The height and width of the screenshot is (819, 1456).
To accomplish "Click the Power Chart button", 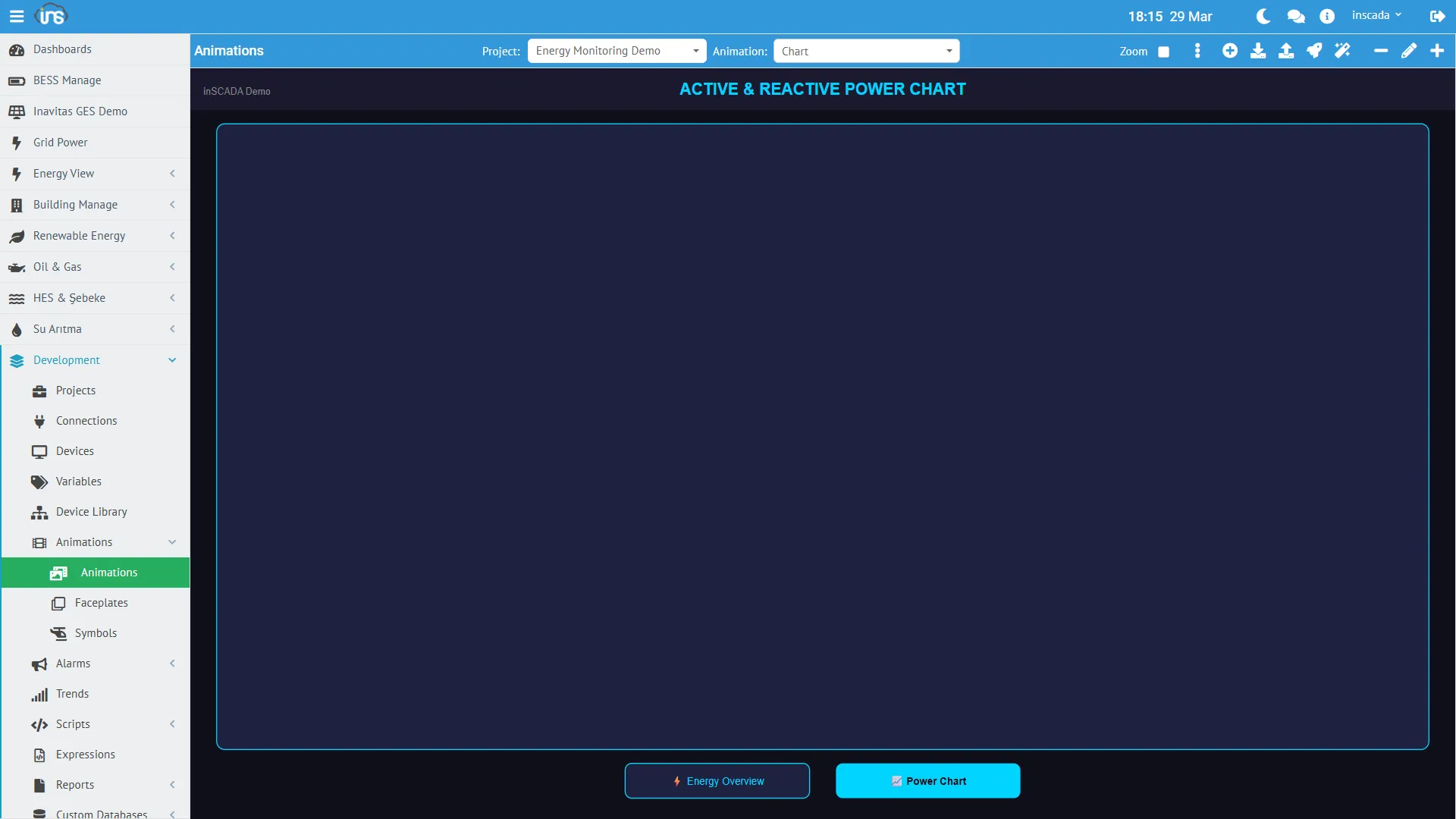I will point(928,781).
